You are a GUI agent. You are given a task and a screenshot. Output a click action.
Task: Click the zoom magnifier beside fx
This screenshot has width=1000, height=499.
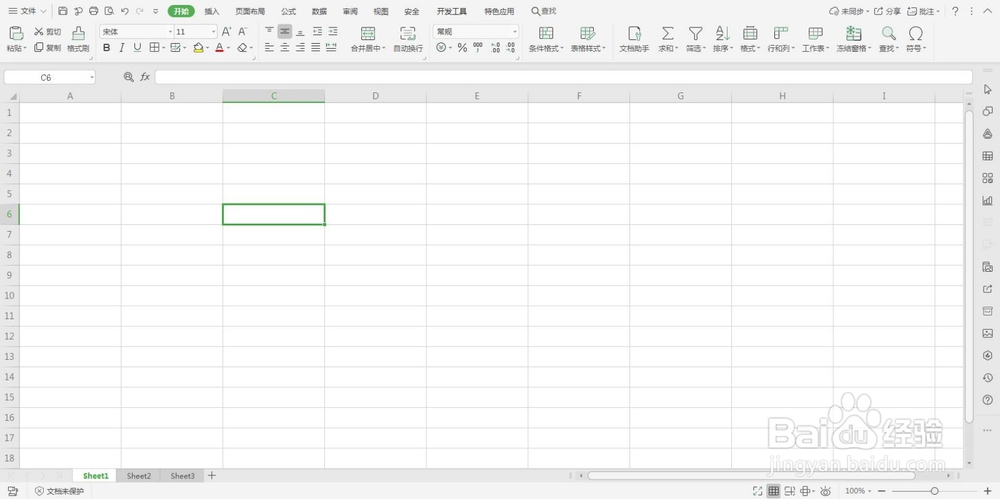[x=128, y=77]
